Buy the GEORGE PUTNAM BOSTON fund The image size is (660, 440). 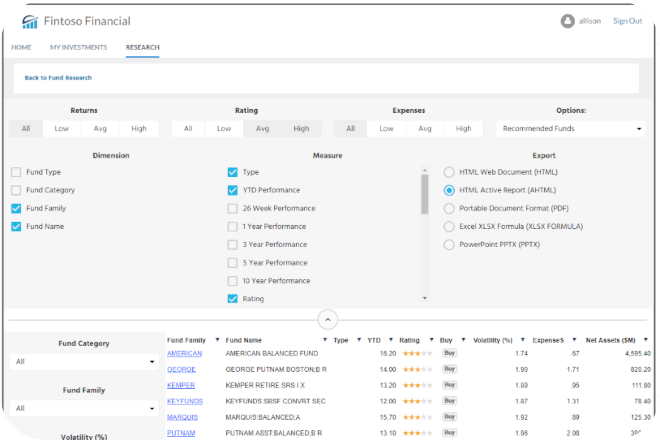pyautogui.click(x=450, y=369)
